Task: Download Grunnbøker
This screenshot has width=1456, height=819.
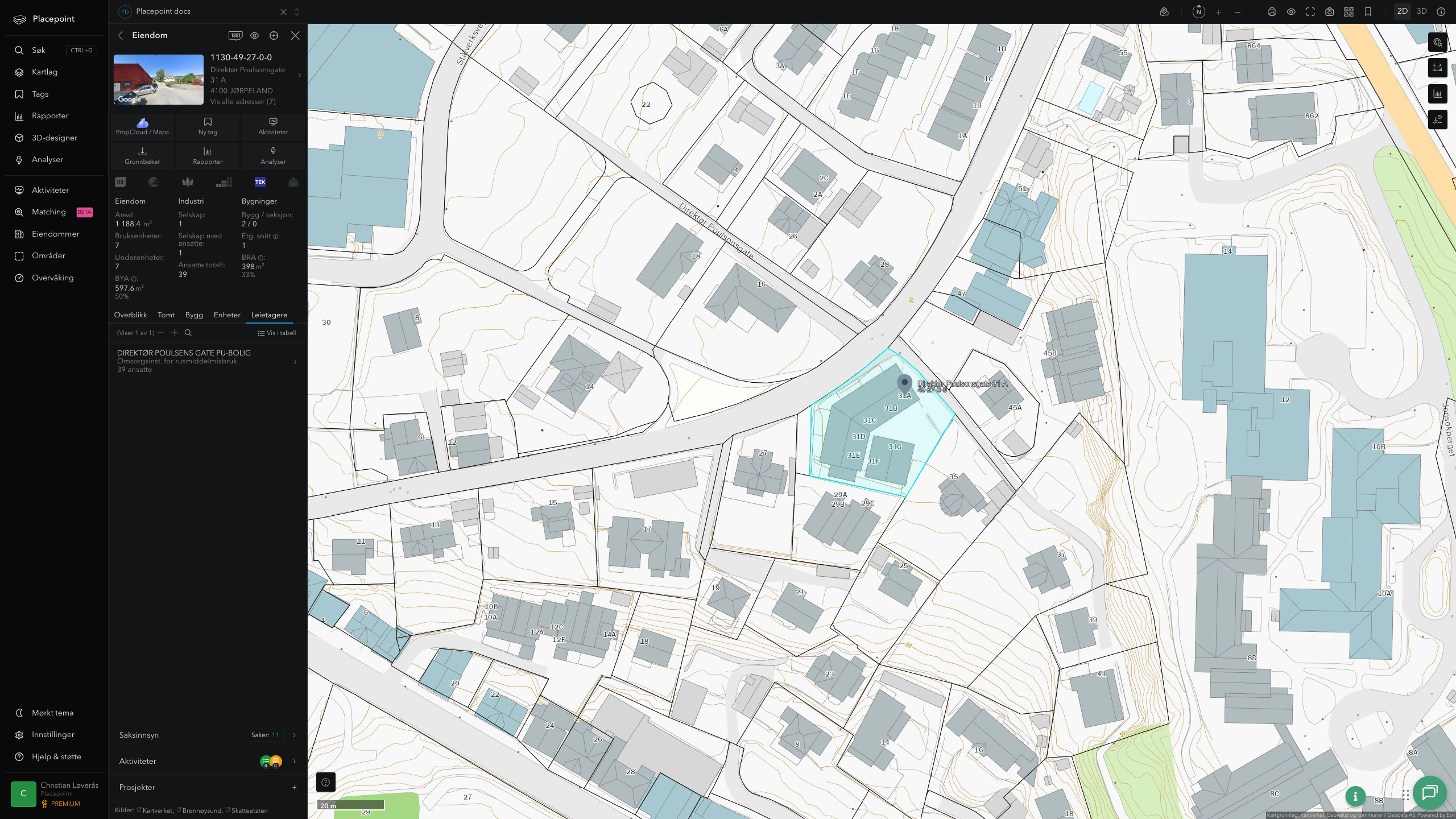Action: pyautogui.click(x=142, y=156)
